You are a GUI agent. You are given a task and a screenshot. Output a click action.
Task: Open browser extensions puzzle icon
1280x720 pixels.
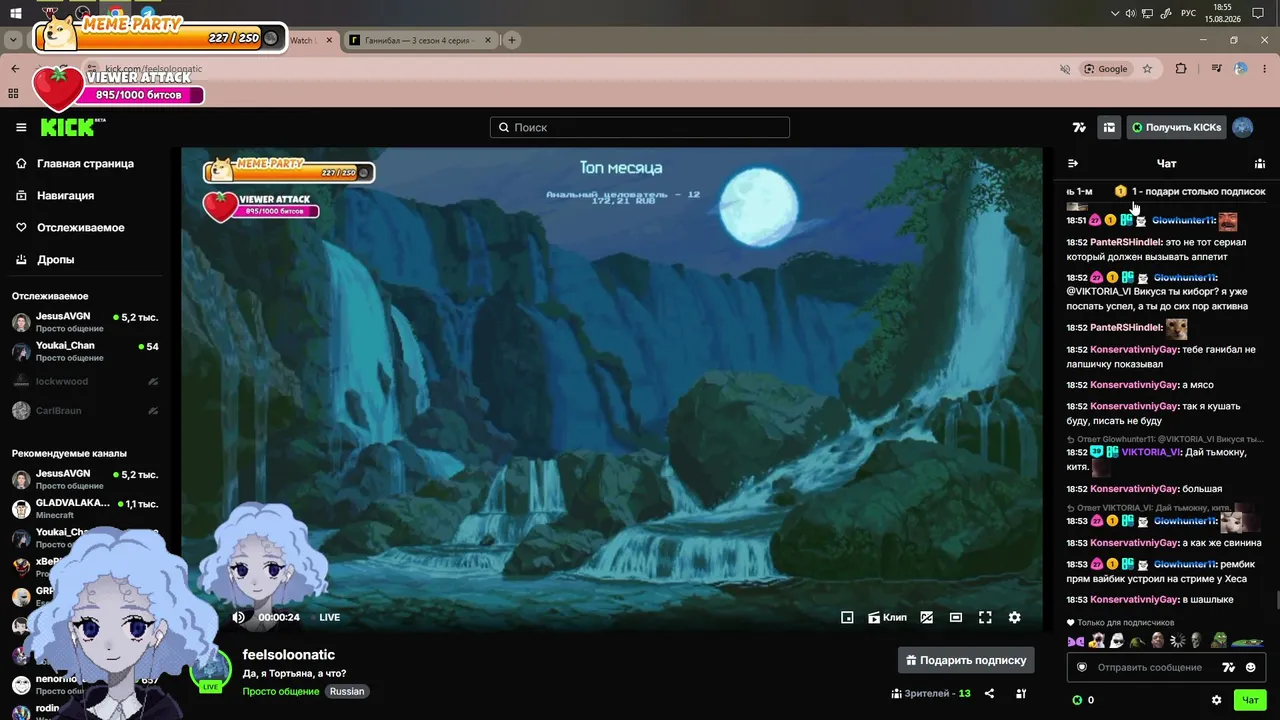[1181, 69]
